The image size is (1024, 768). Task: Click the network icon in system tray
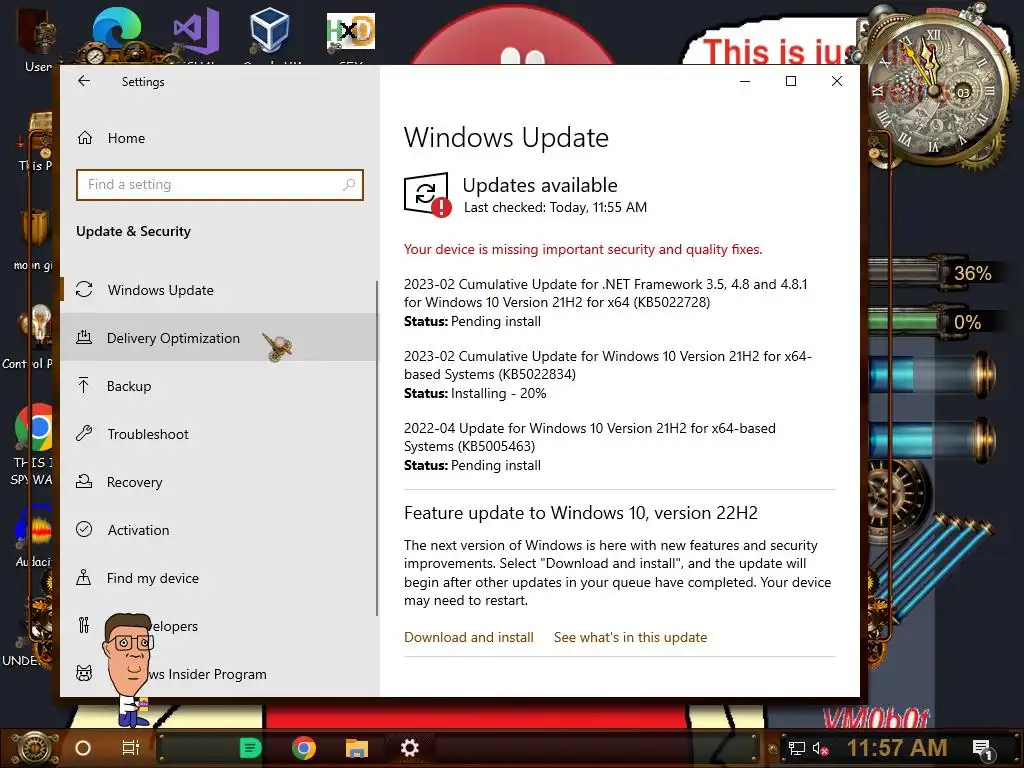[x=797, y=748]
